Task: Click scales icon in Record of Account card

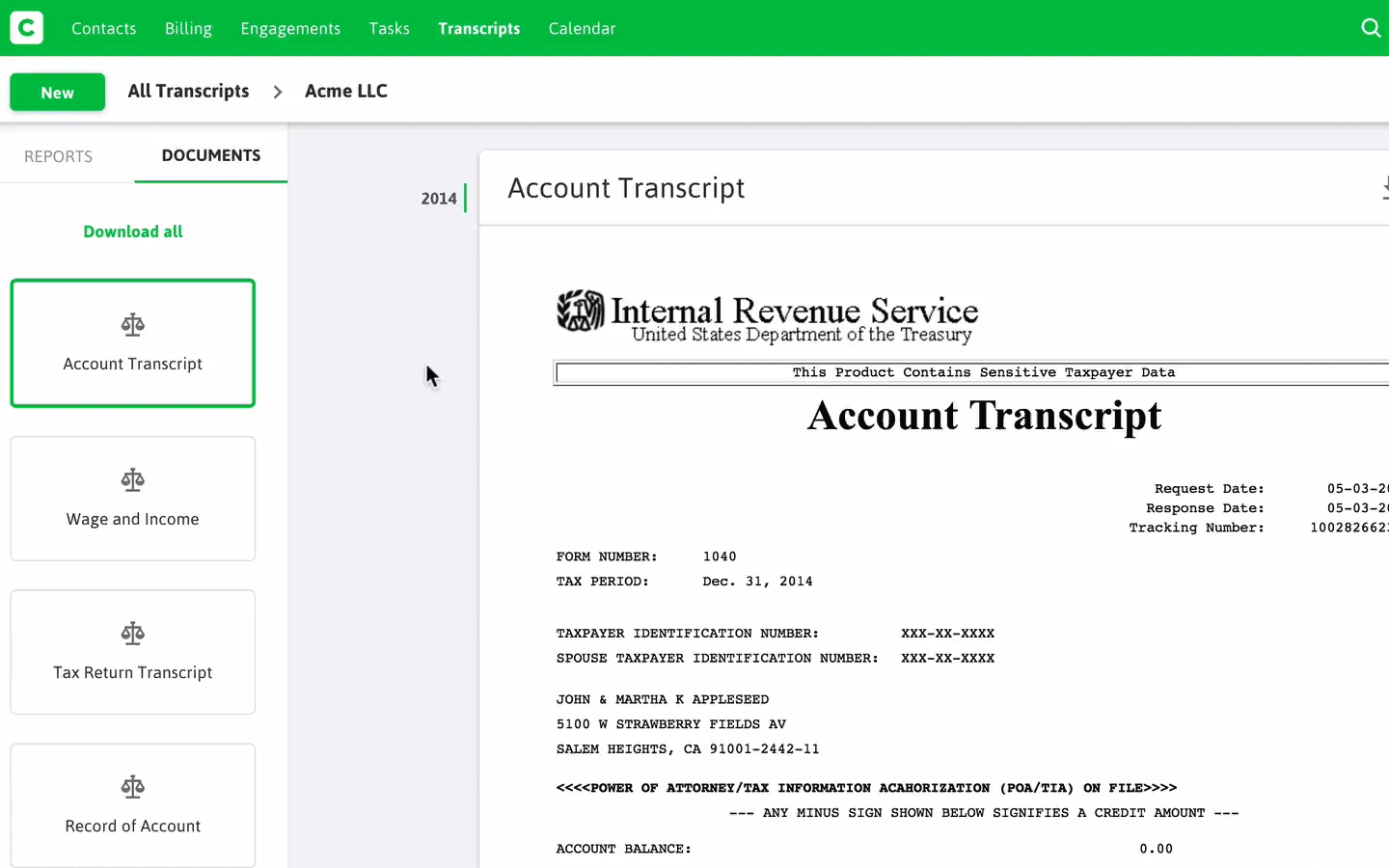Action: click(x=133, y=787)
